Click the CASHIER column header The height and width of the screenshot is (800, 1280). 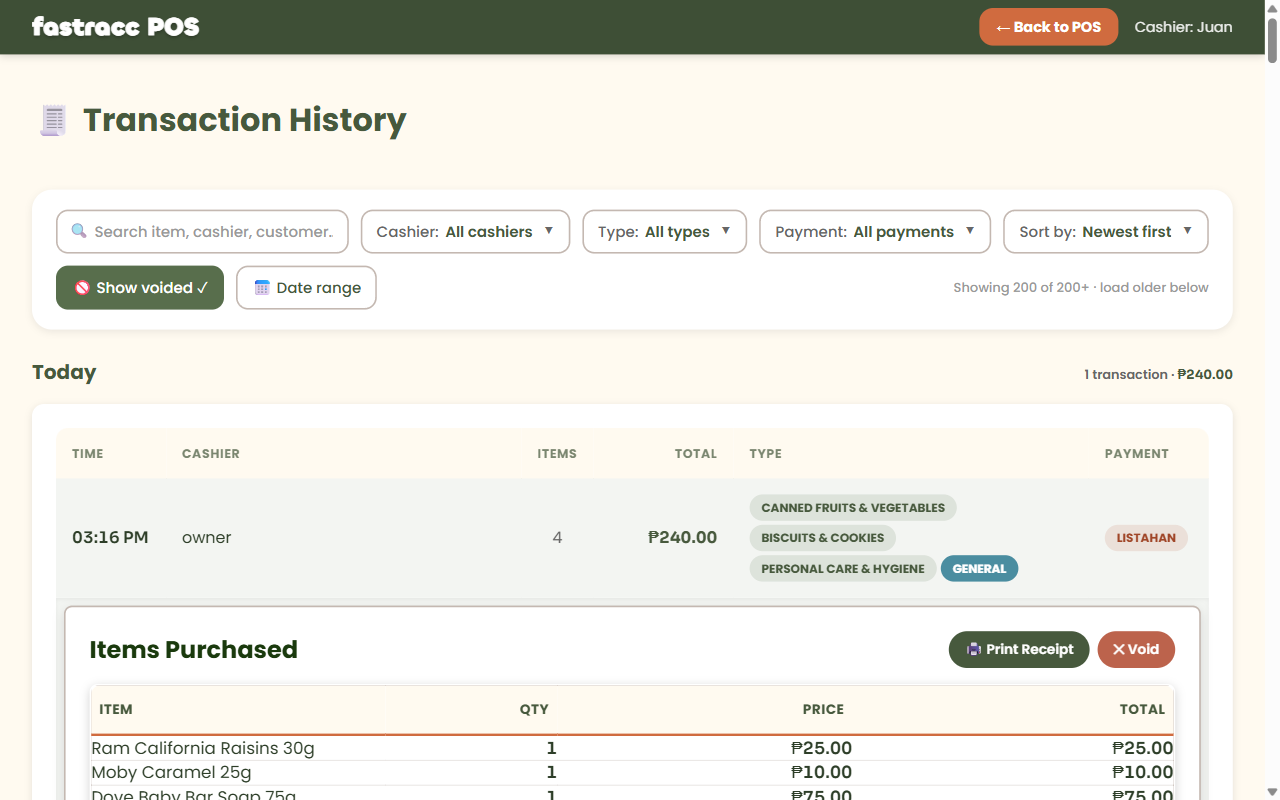point(211,454)
